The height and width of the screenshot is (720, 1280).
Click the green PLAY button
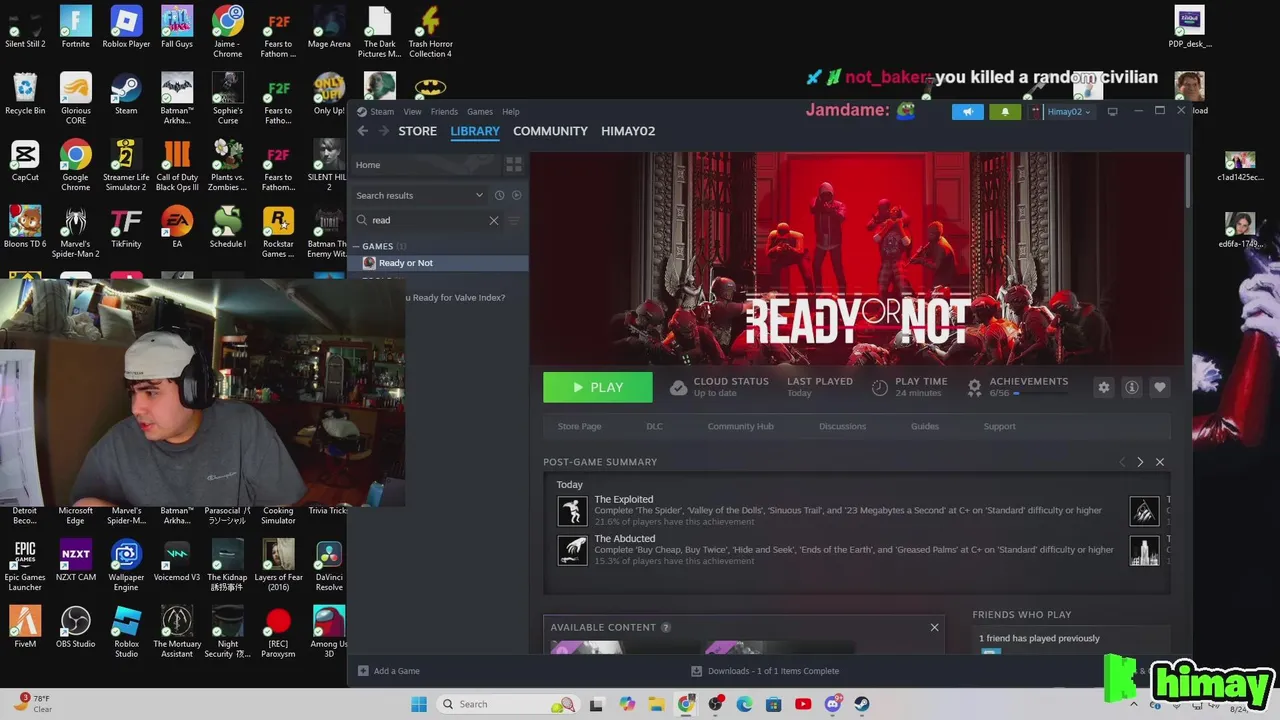(x=598, y=387)
